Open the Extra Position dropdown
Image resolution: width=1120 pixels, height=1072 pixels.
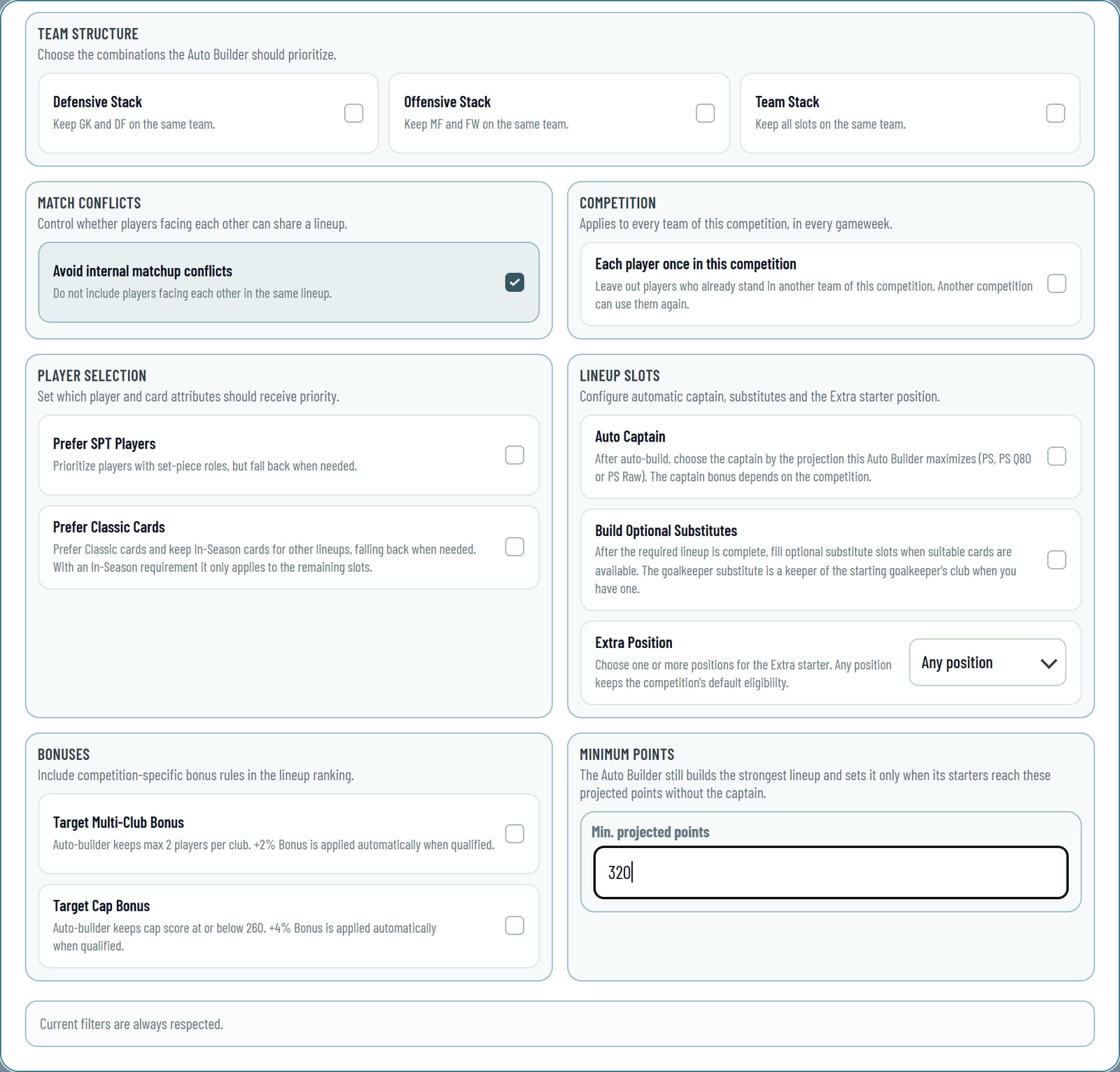(987, 663)
